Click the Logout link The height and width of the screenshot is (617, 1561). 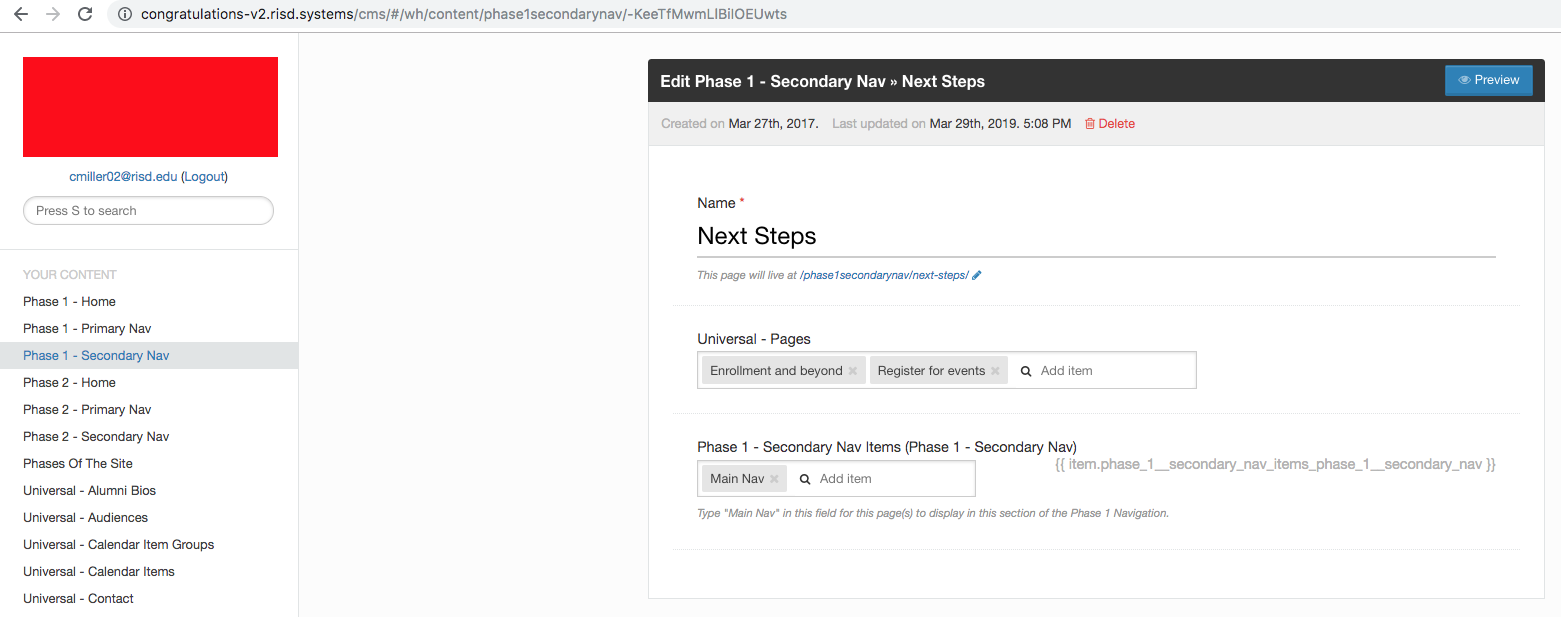point(204,175)
